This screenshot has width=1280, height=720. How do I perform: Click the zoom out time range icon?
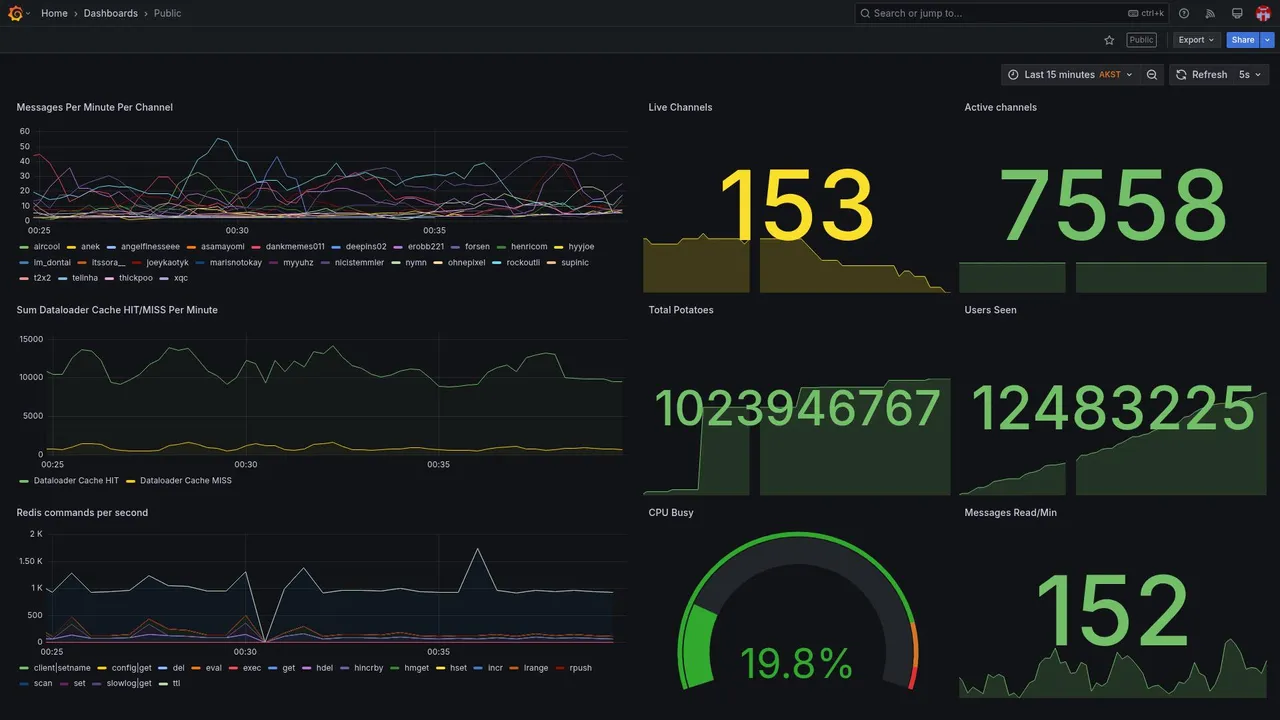pyautogui.click(x=1152, y=75)
